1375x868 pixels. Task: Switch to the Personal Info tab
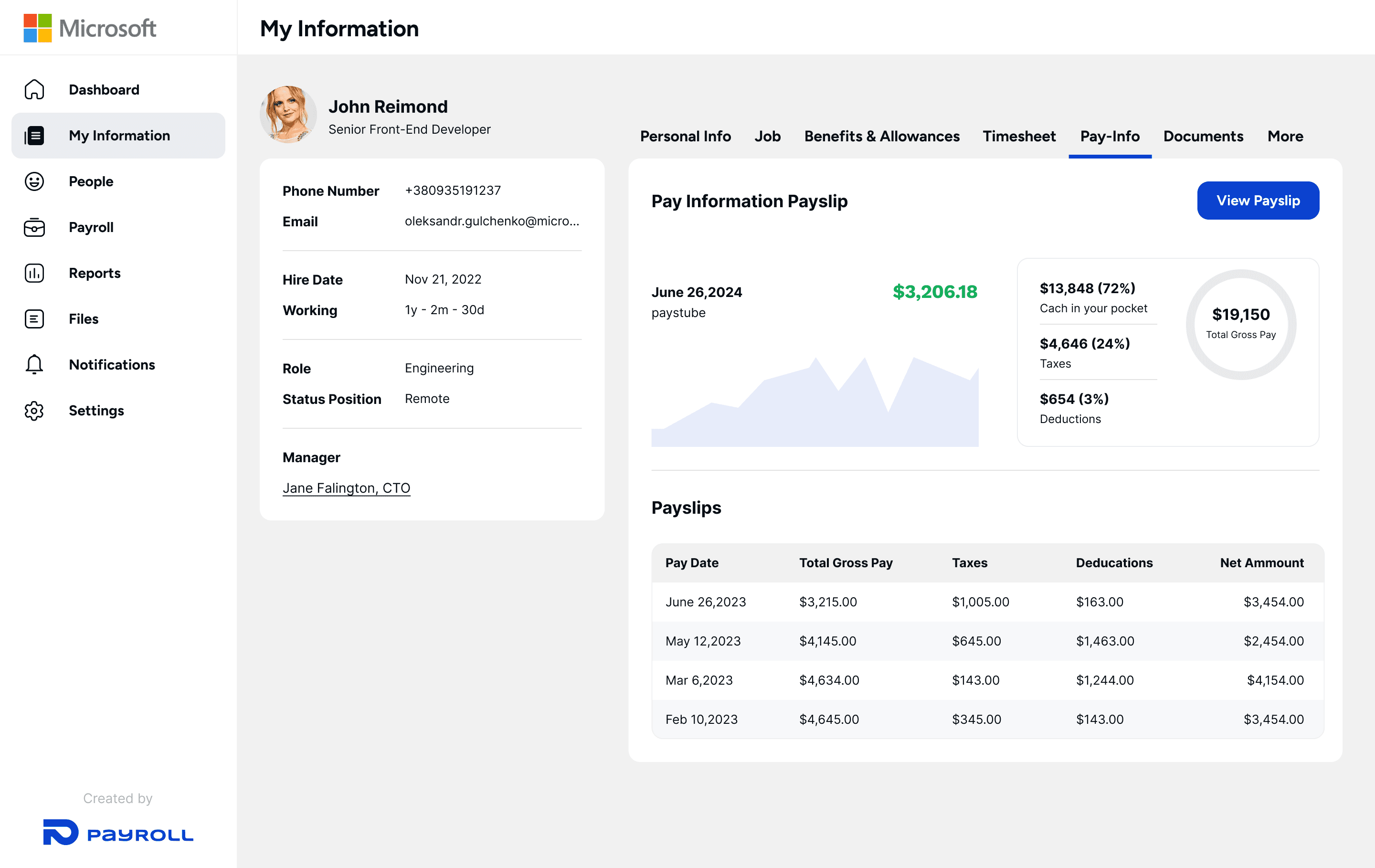(685, 137)
